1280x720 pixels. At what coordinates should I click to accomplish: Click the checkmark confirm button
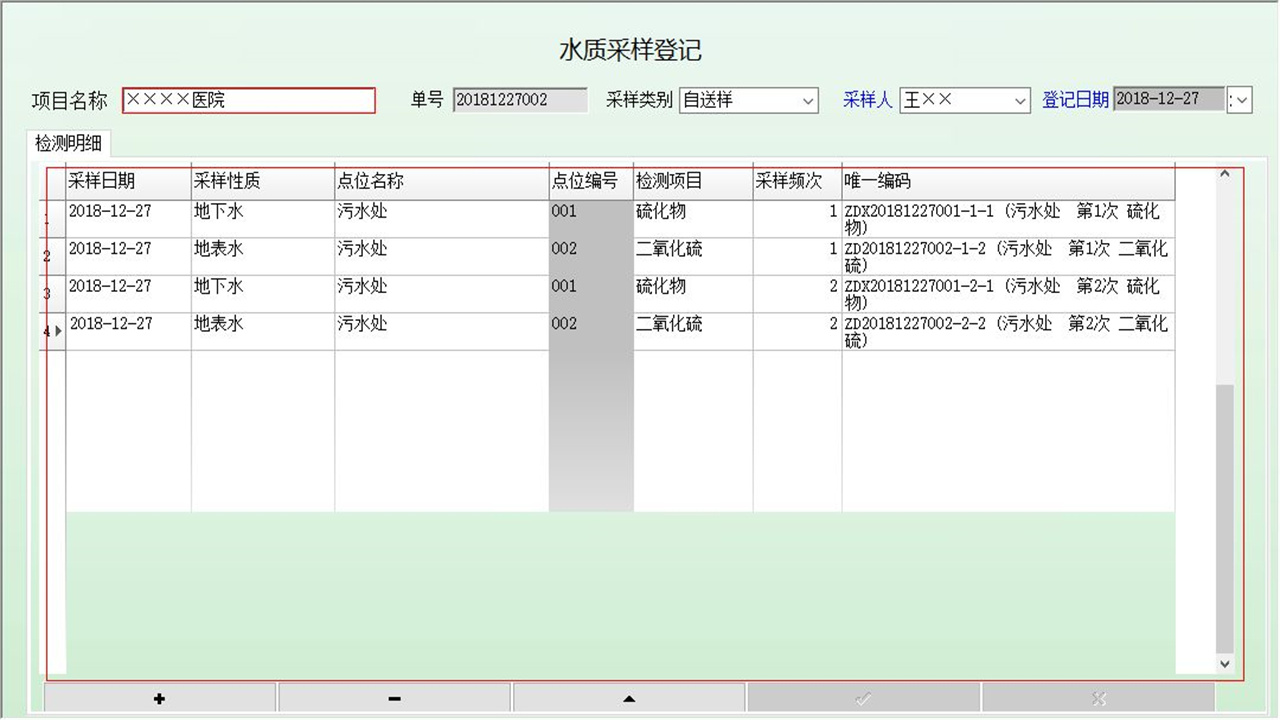[863, 699]
